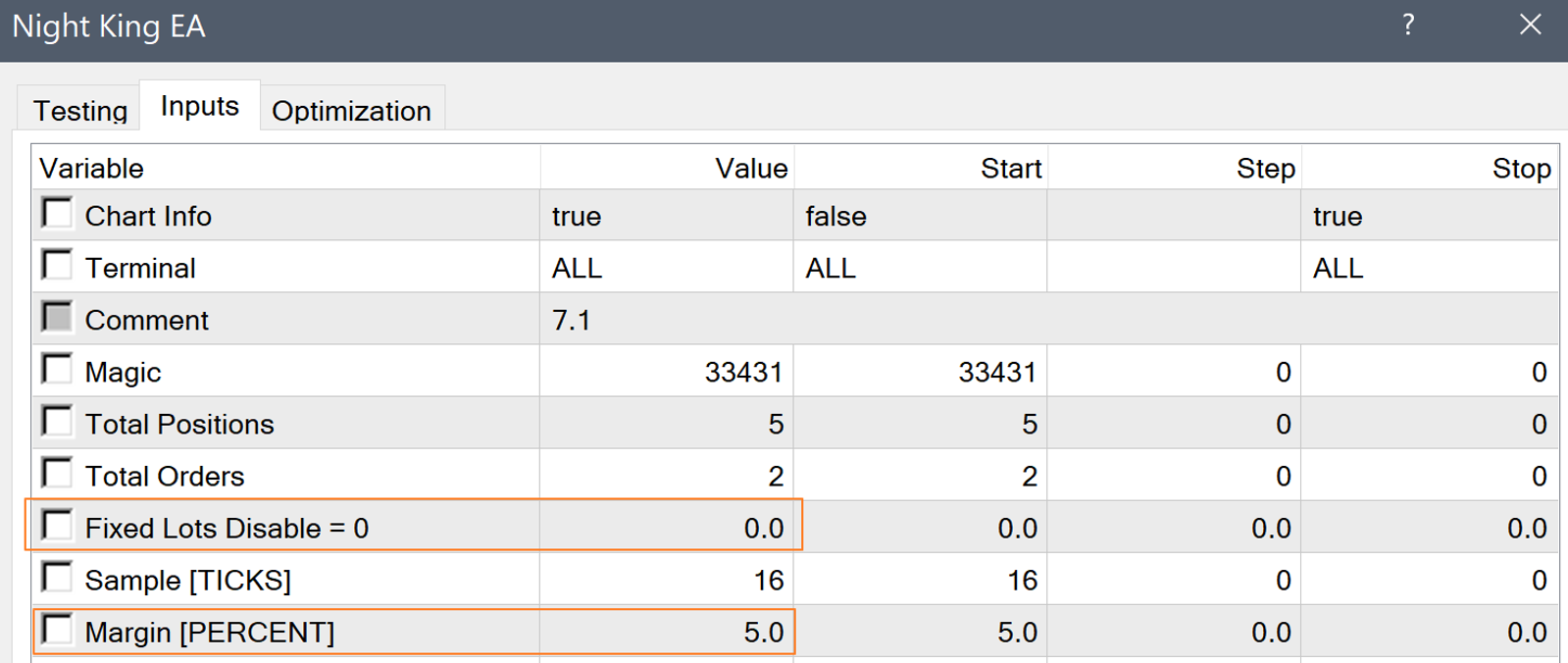The height and width of the screenshot is (663, 1568).
Task: Switch to the Testing tab
Action: [80, 111]
